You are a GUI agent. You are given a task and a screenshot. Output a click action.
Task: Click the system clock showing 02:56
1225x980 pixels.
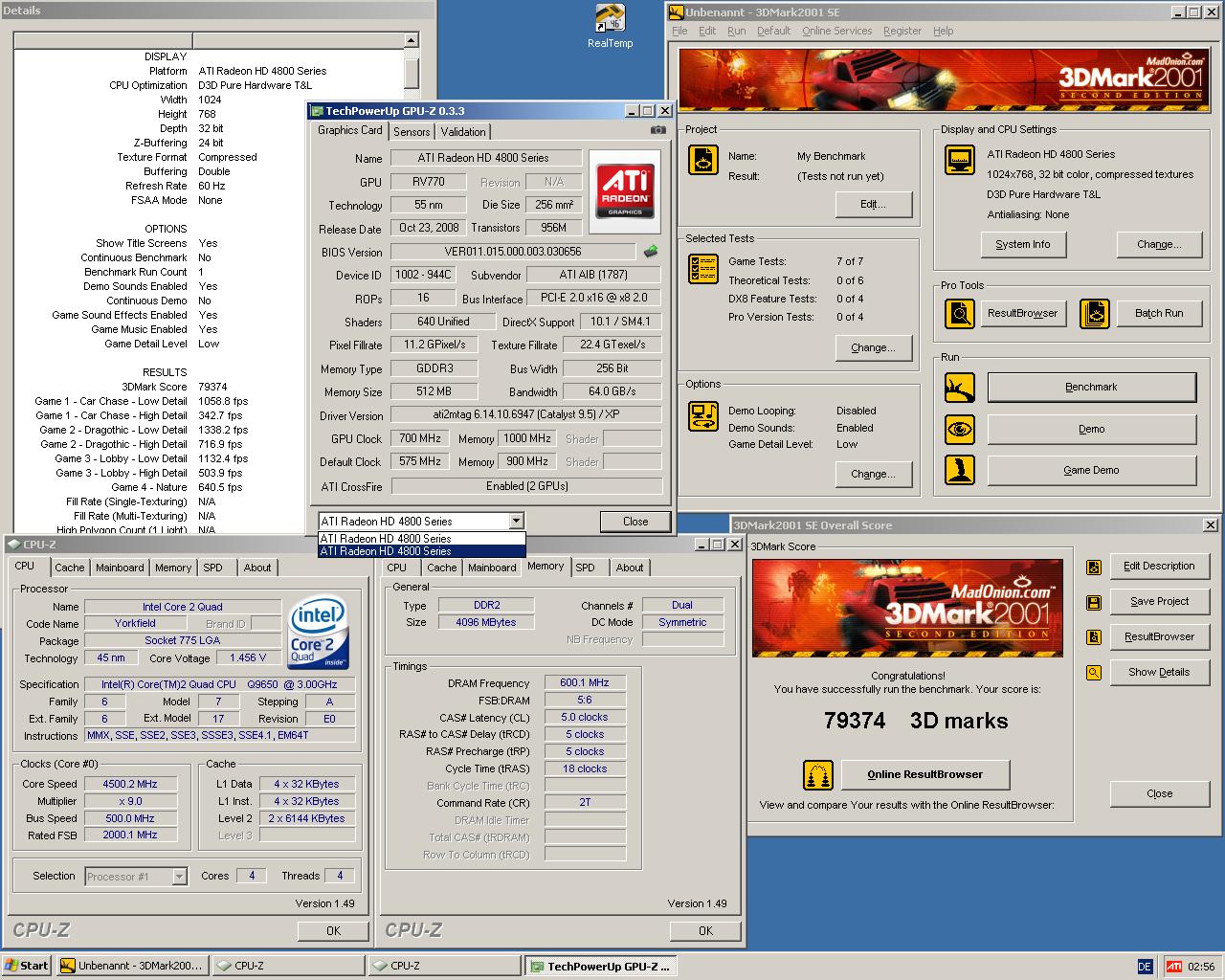coord(1201,967)
